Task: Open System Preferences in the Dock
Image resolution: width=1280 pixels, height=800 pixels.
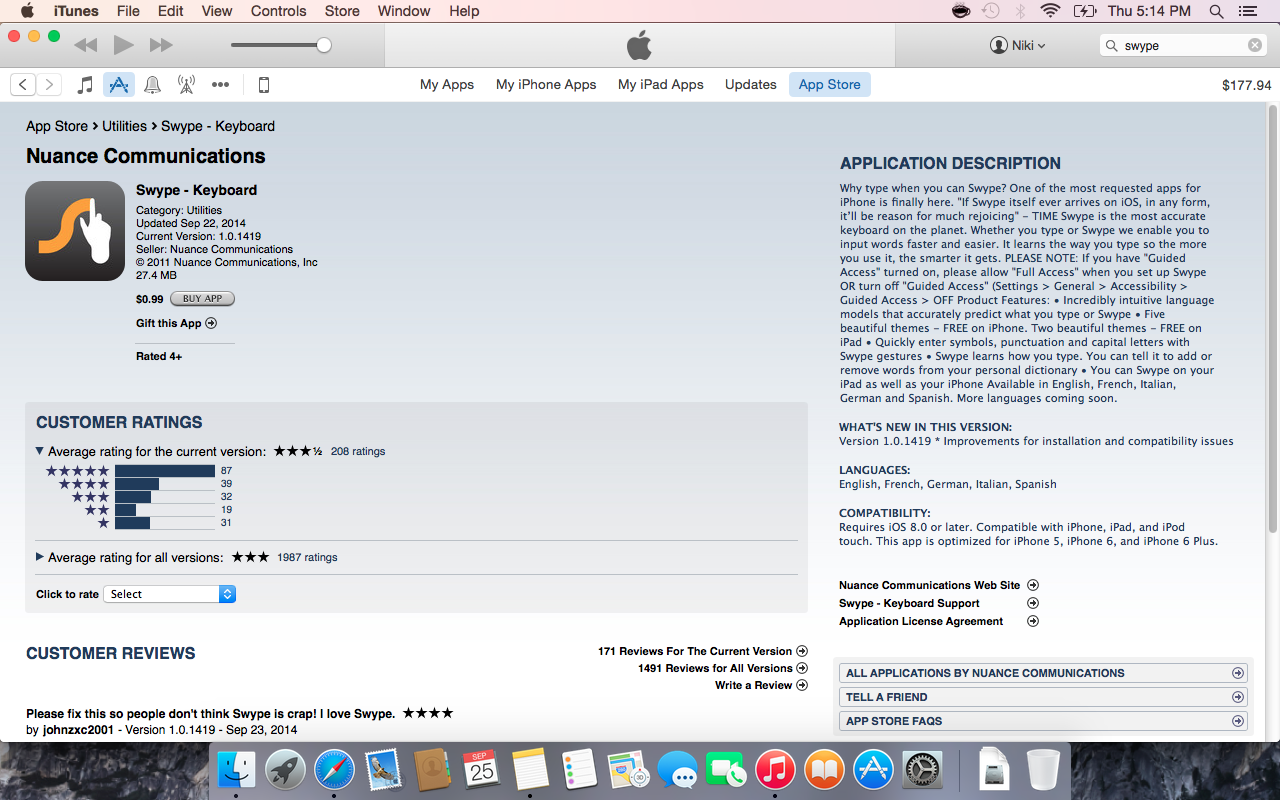Action: click(x=922, y=769)
